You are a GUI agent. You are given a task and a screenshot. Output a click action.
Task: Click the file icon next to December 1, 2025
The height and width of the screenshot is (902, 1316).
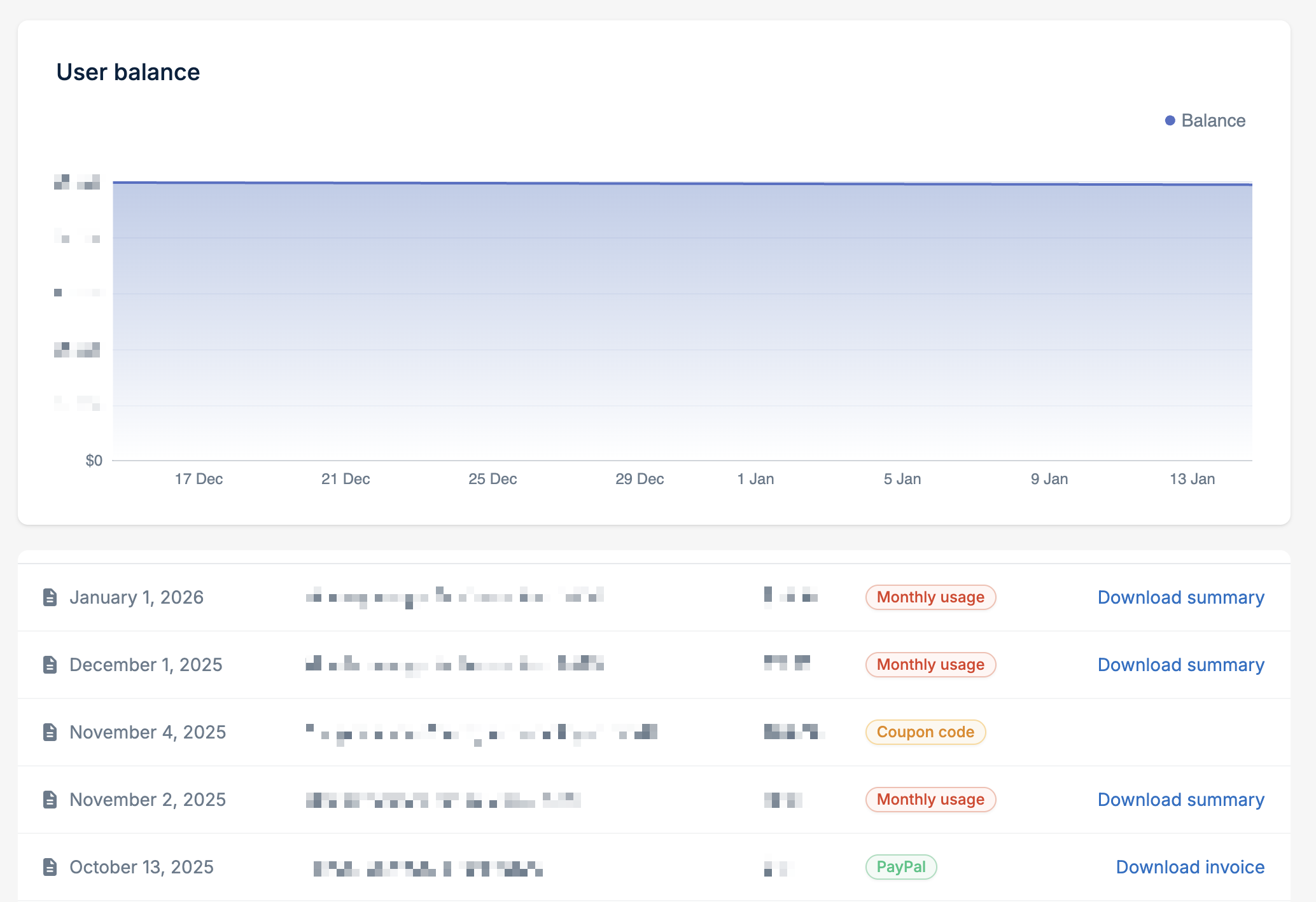(50, 664)
